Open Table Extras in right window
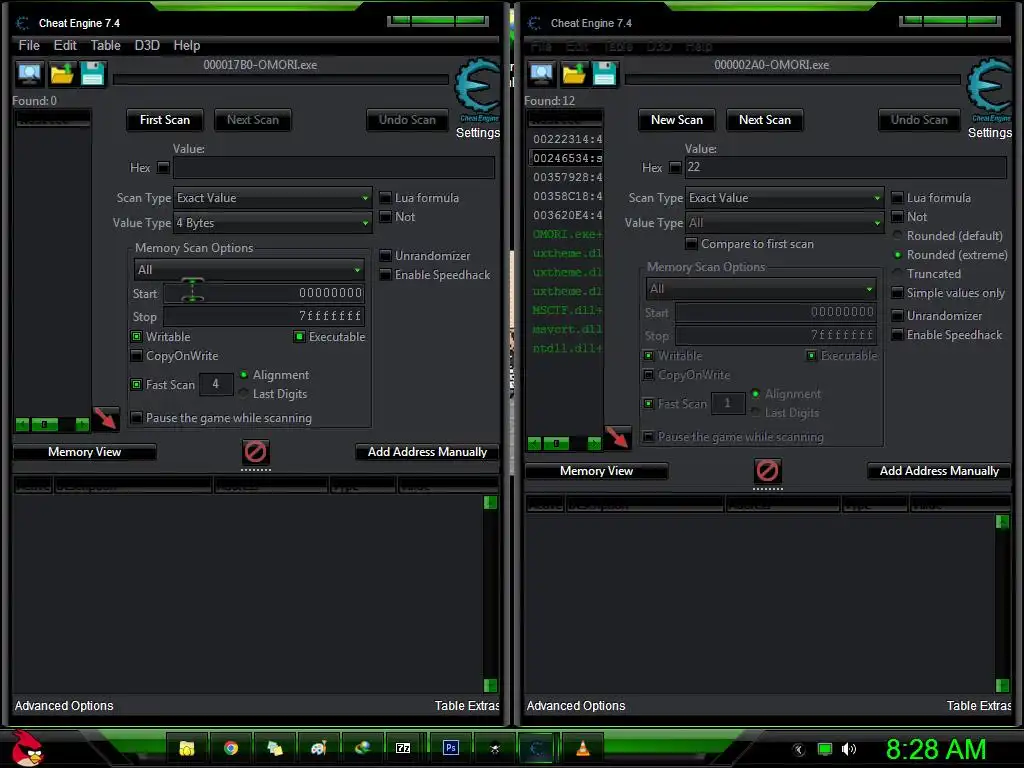This screenshot has width=1024, height=768. 979,706
